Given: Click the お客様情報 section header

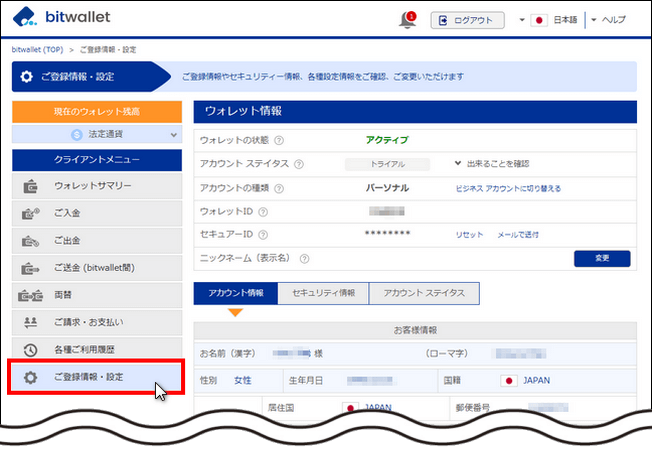Looking at the screenshot, I should click(415, 330).
